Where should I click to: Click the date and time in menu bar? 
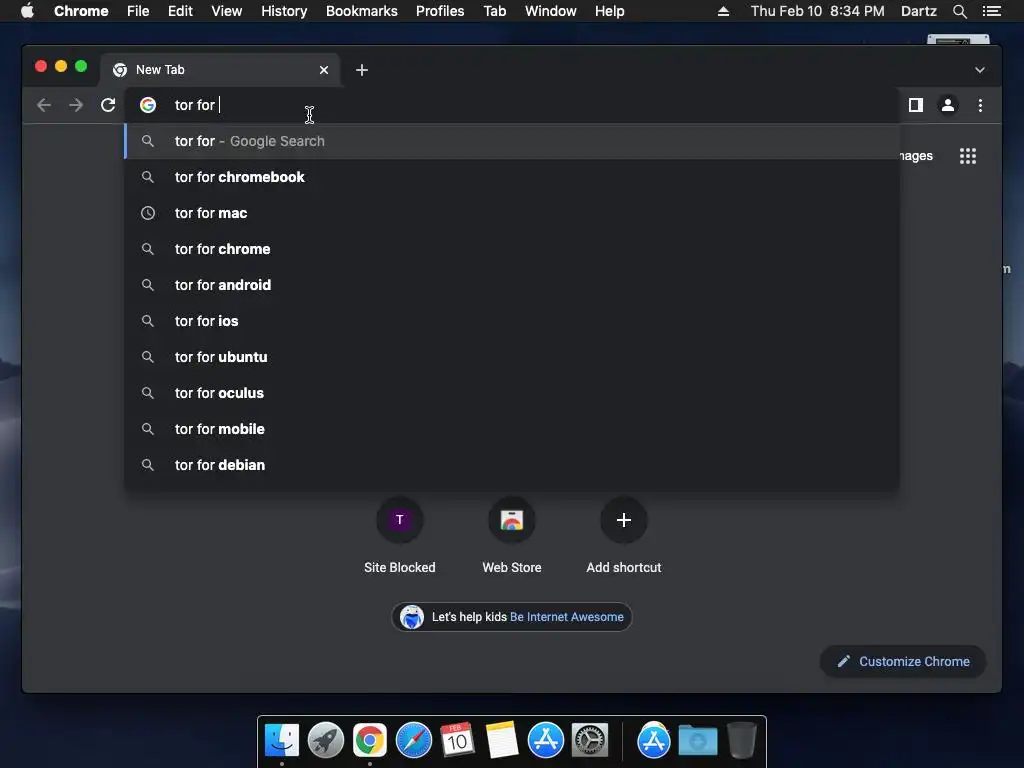tap(817, 11)
